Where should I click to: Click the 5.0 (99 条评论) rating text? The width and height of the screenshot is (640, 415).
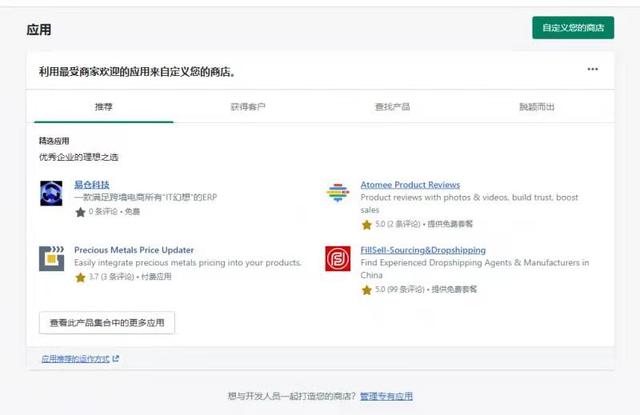[x=426, y=289]
